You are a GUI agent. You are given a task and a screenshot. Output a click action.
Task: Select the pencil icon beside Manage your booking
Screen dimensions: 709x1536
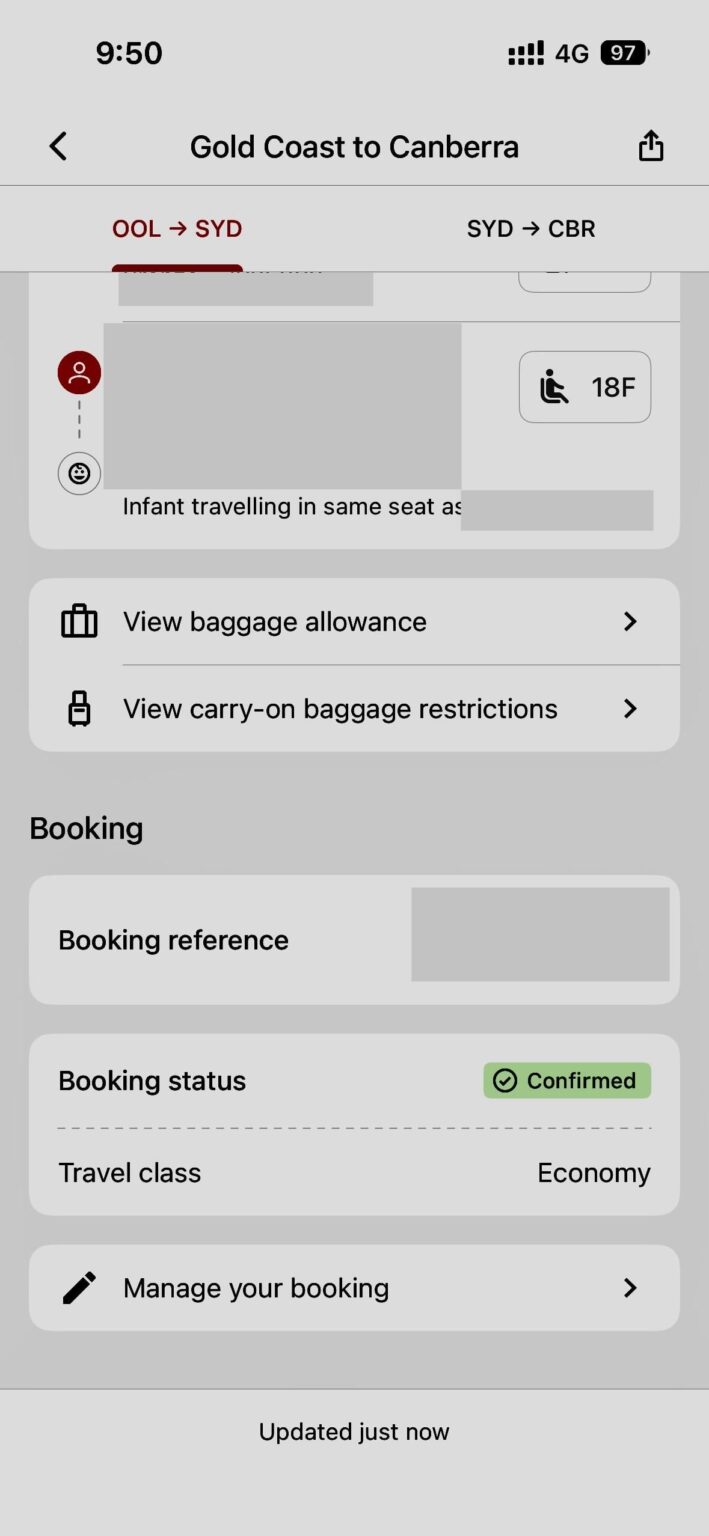[x=78, y=1288]
